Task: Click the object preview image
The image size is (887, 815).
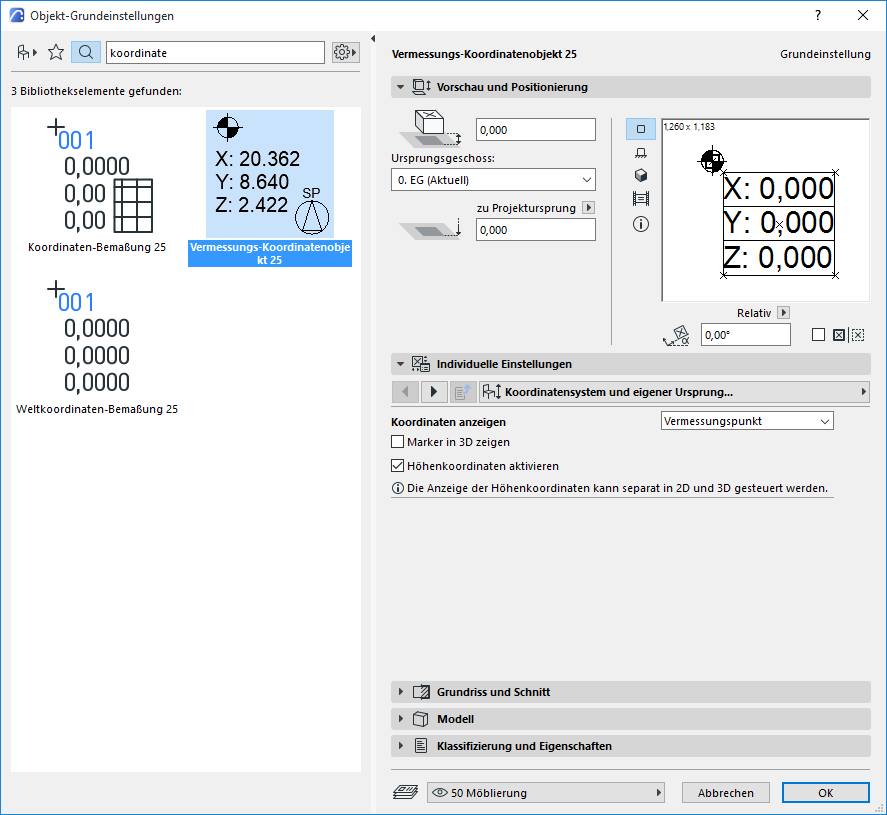Action: pos(765,210)
